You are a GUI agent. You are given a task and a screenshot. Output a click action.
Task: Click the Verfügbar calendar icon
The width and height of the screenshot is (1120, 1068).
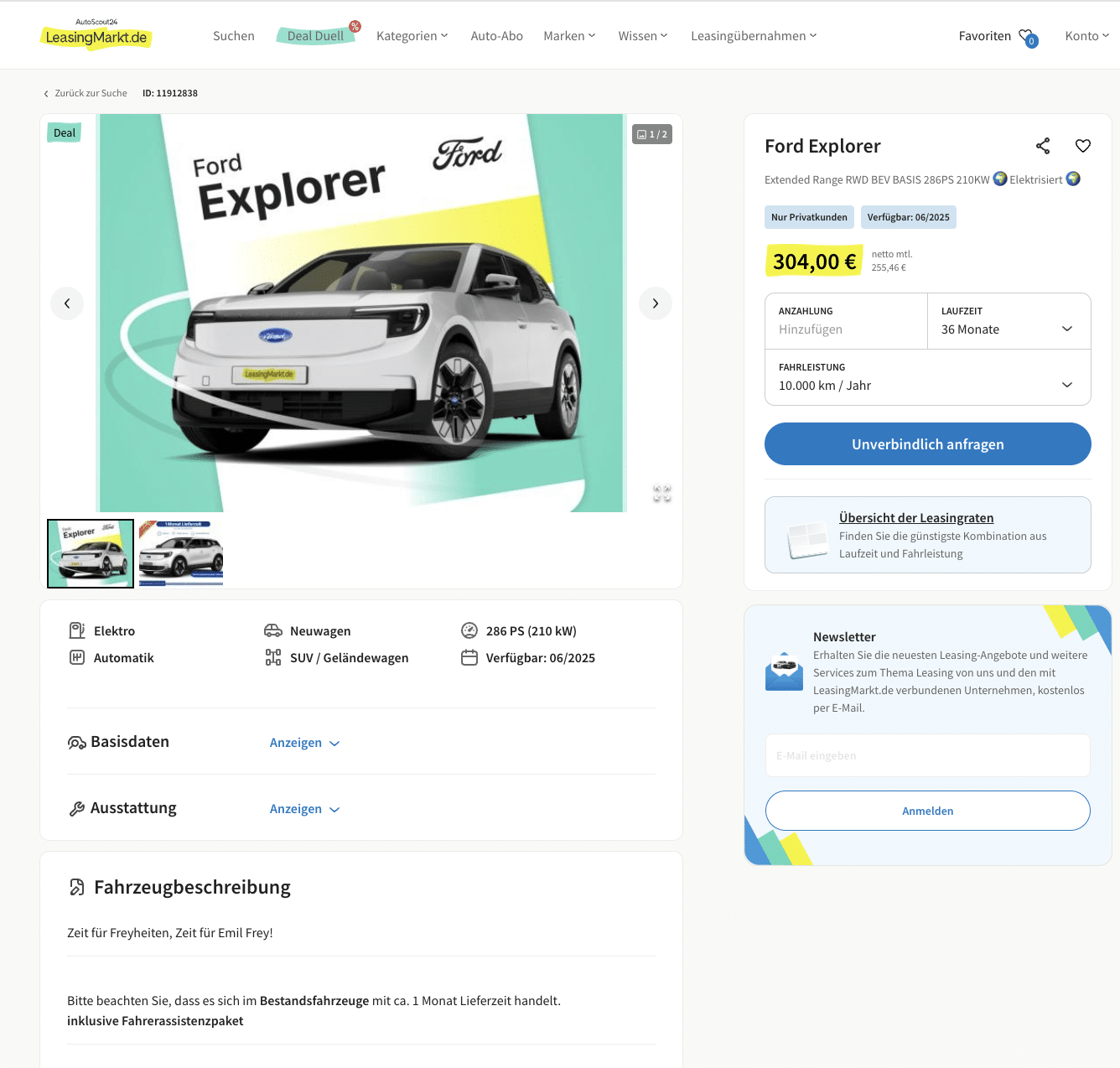tap(469, 657)
